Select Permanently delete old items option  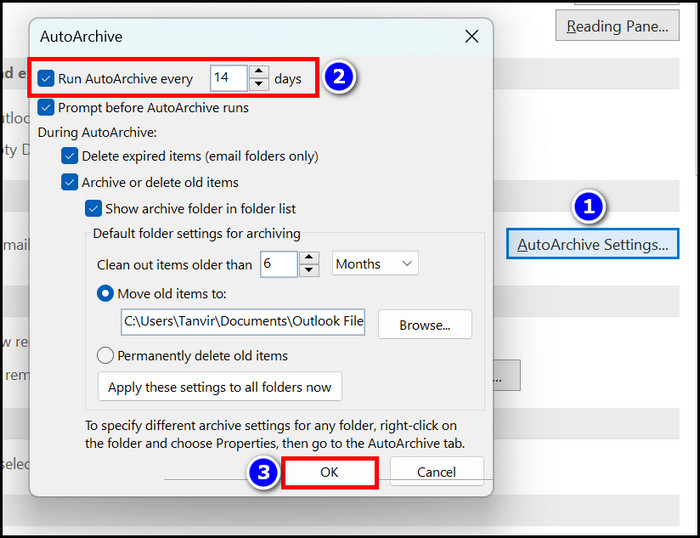tap(105, 356)
